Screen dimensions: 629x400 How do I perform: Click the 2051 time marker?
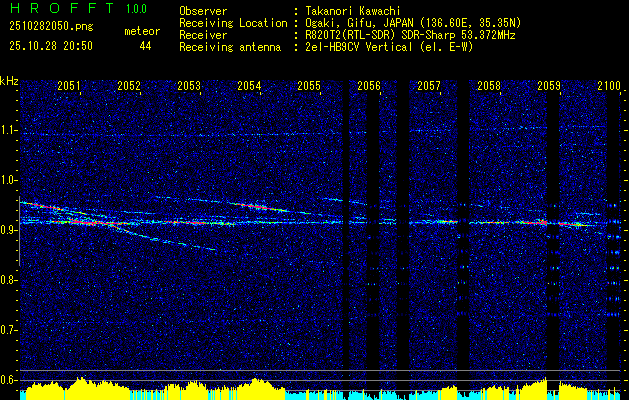[x=69, y=85]
